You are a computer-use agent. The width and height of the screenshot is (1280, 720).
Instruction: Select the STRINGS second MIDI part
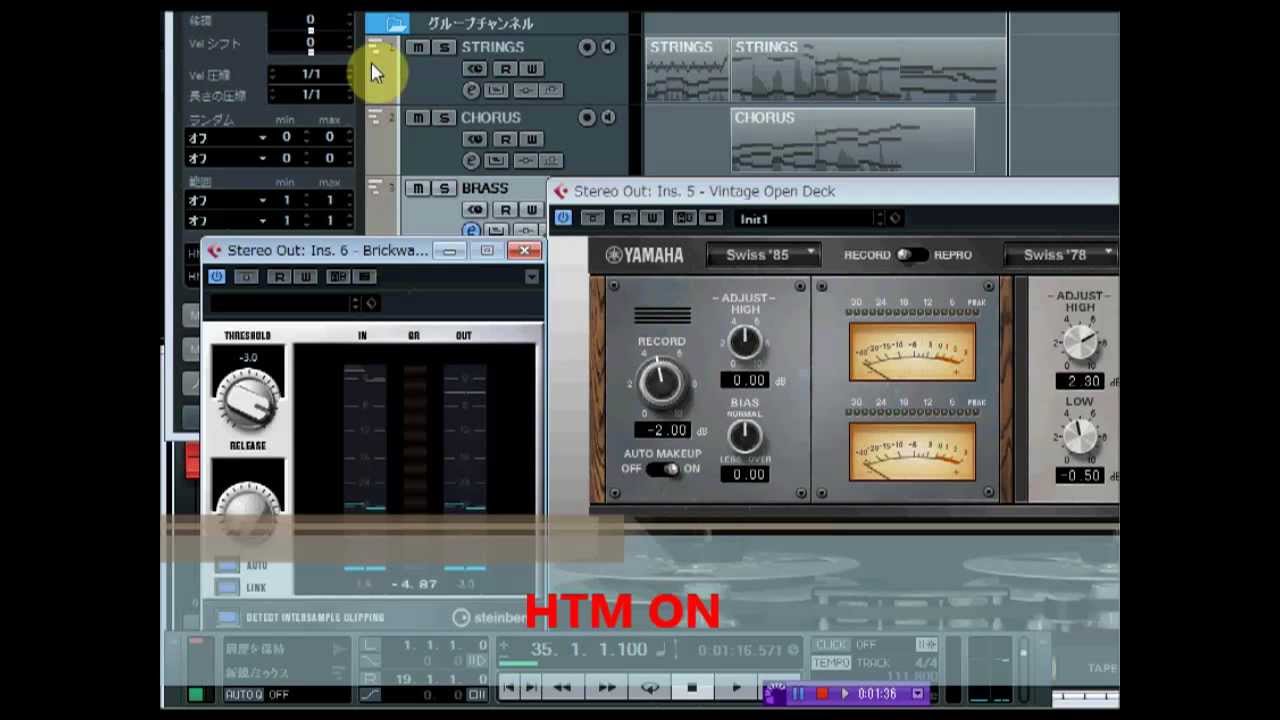click(x=868, y=68)
